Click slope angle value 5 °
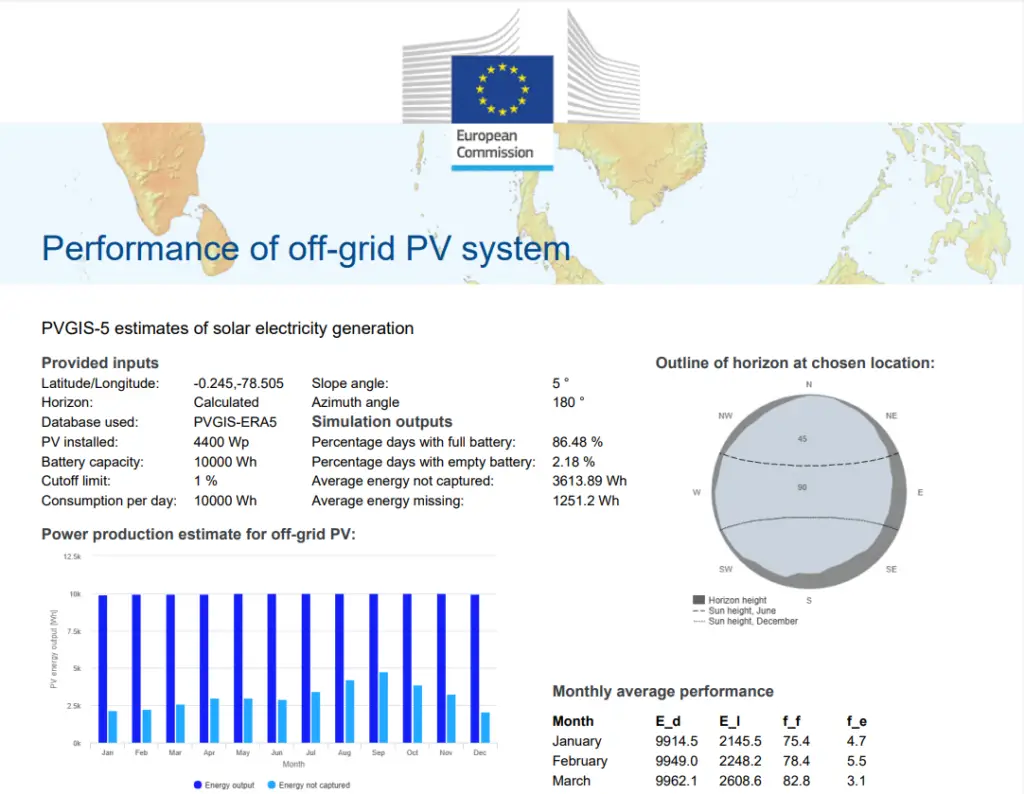 (x=560, y=383)
